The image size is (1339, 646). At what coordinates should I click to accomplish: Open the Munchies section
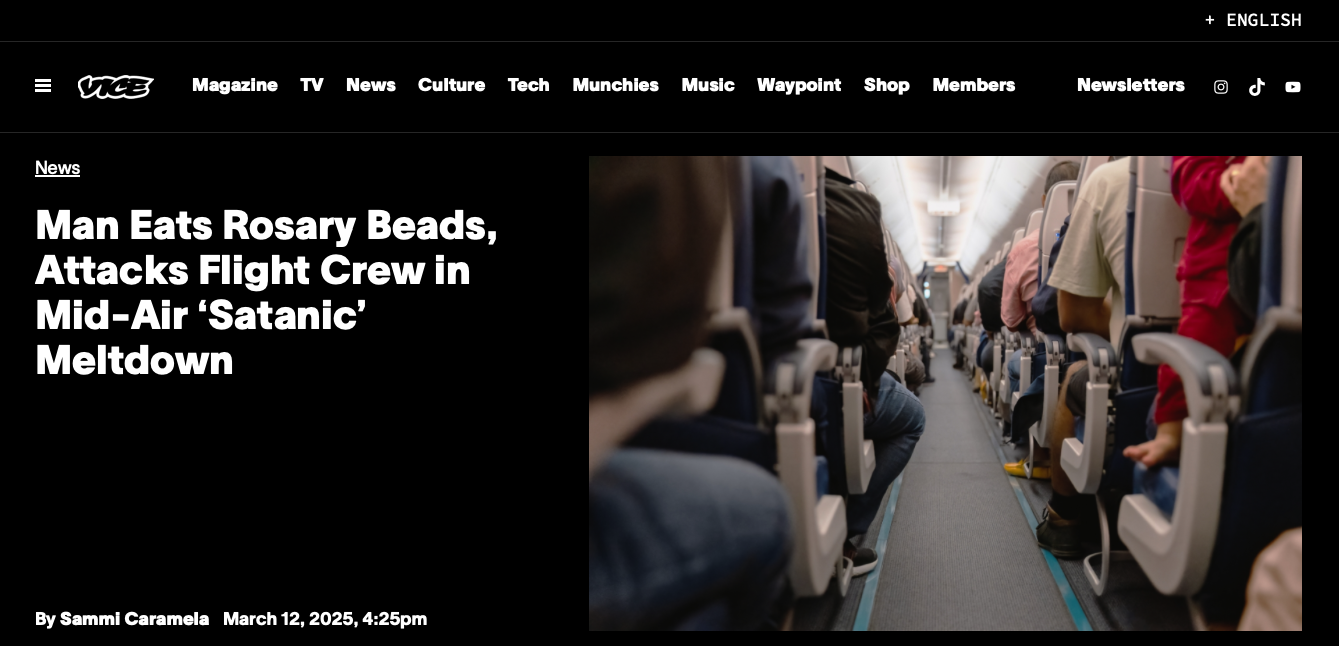(616, 85)
